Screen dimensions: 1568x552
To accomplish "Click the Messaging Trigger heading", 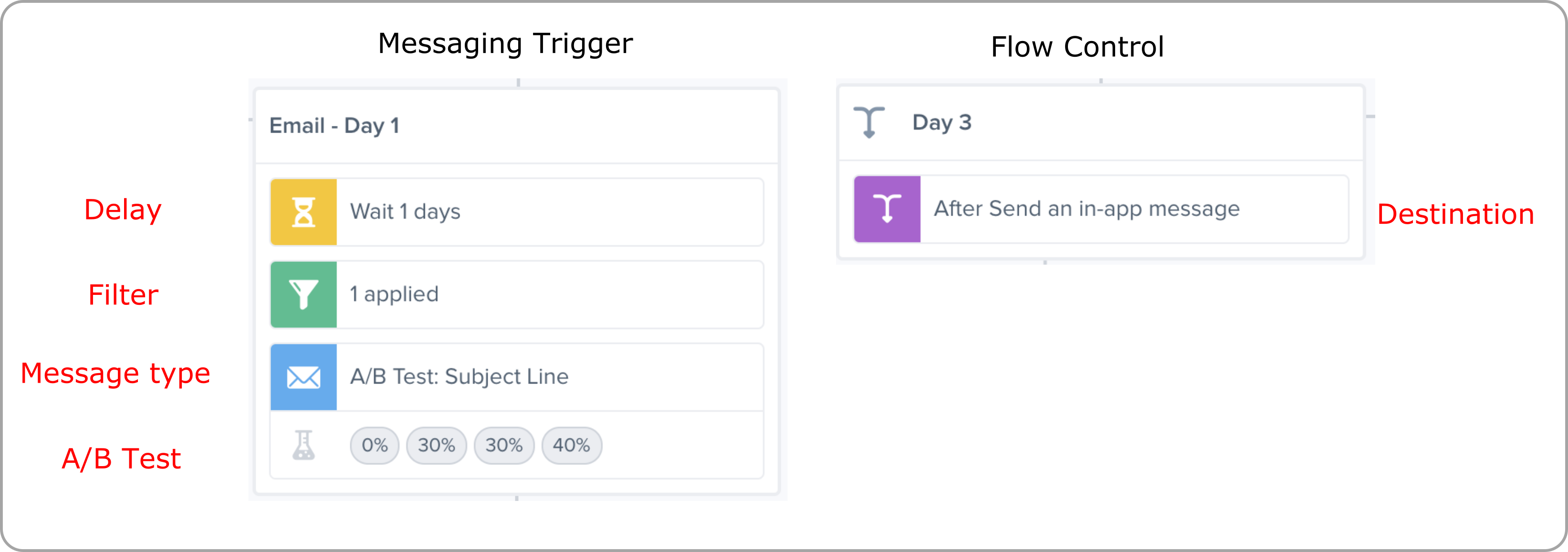I will 504,42.
